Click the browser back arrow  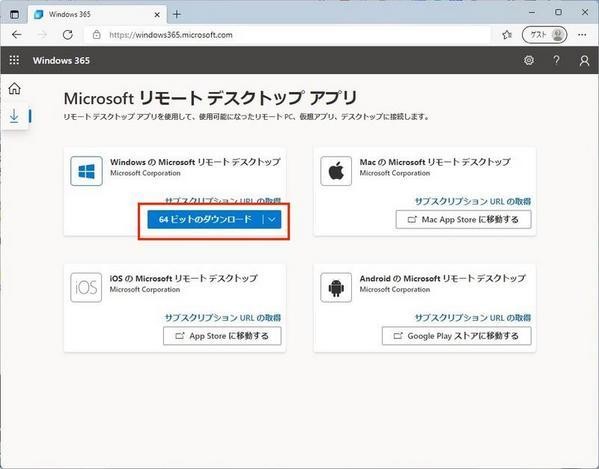click(16, 35)
